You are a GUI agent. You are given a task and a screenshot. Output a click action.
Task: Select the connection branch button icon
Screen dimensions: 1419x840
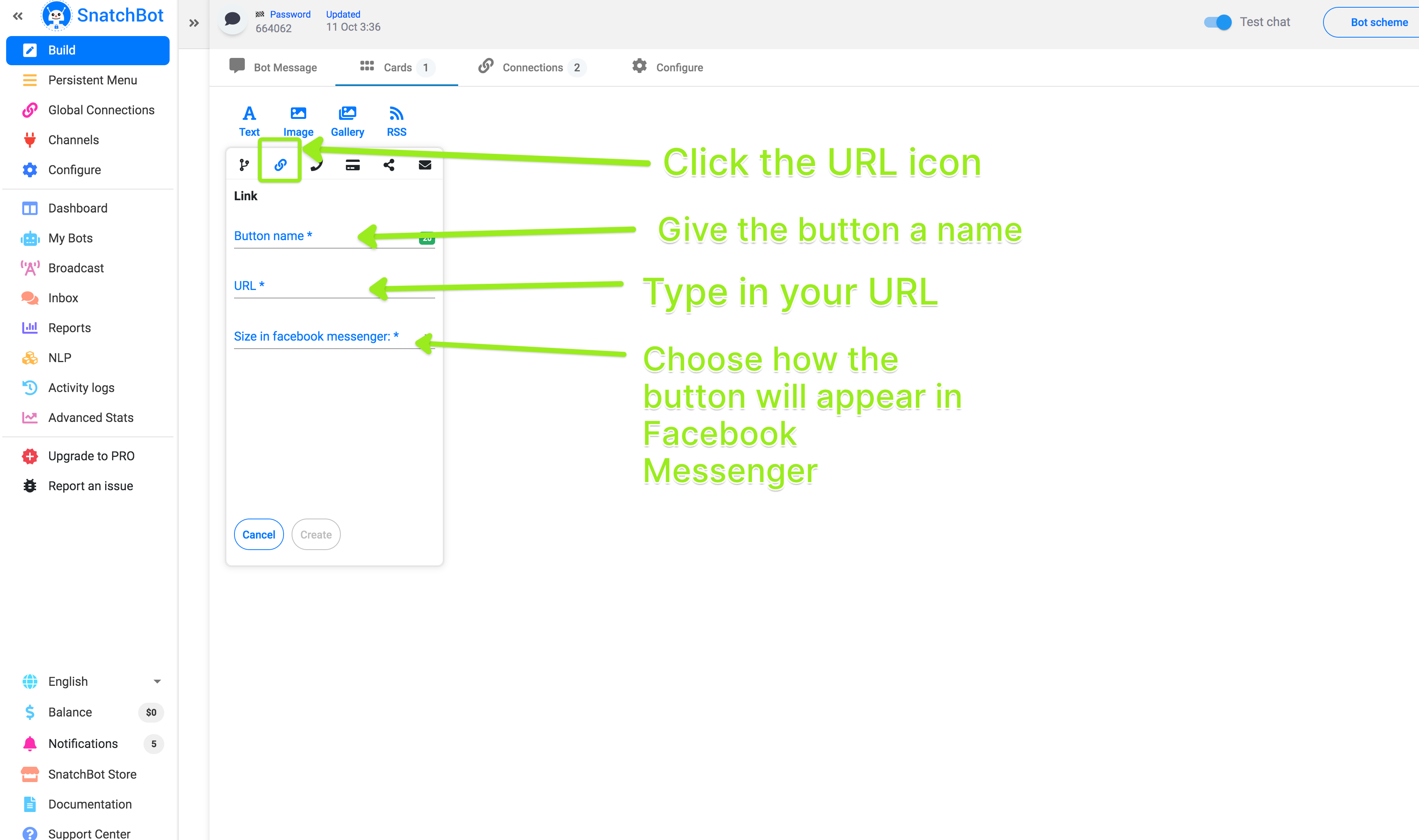click(x=244, y=165)
